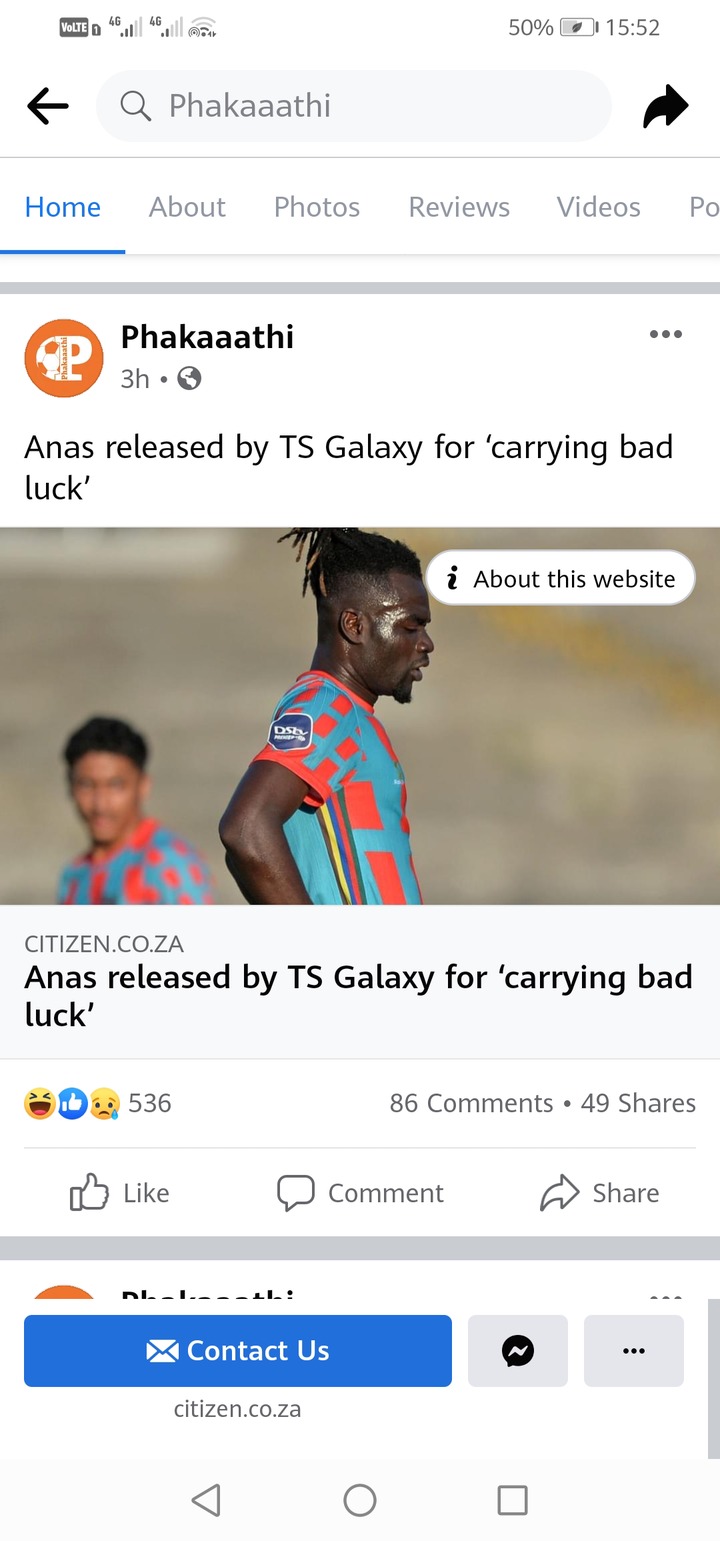Share the Anas post
This screenshot has width=720, height=1541.
click(x=601, y=1192)
